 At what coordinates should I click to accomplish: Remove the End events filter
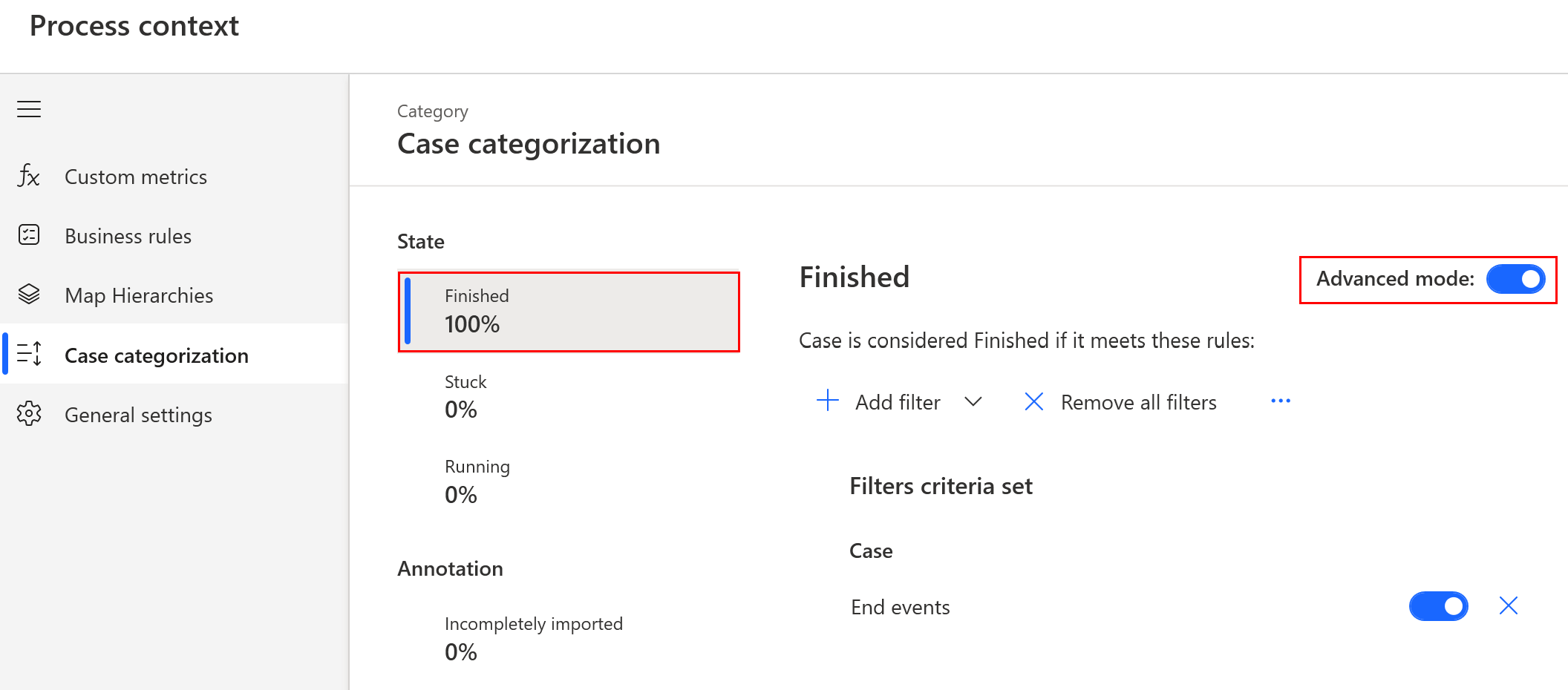pyautogui.click(x=1508, y=606)
